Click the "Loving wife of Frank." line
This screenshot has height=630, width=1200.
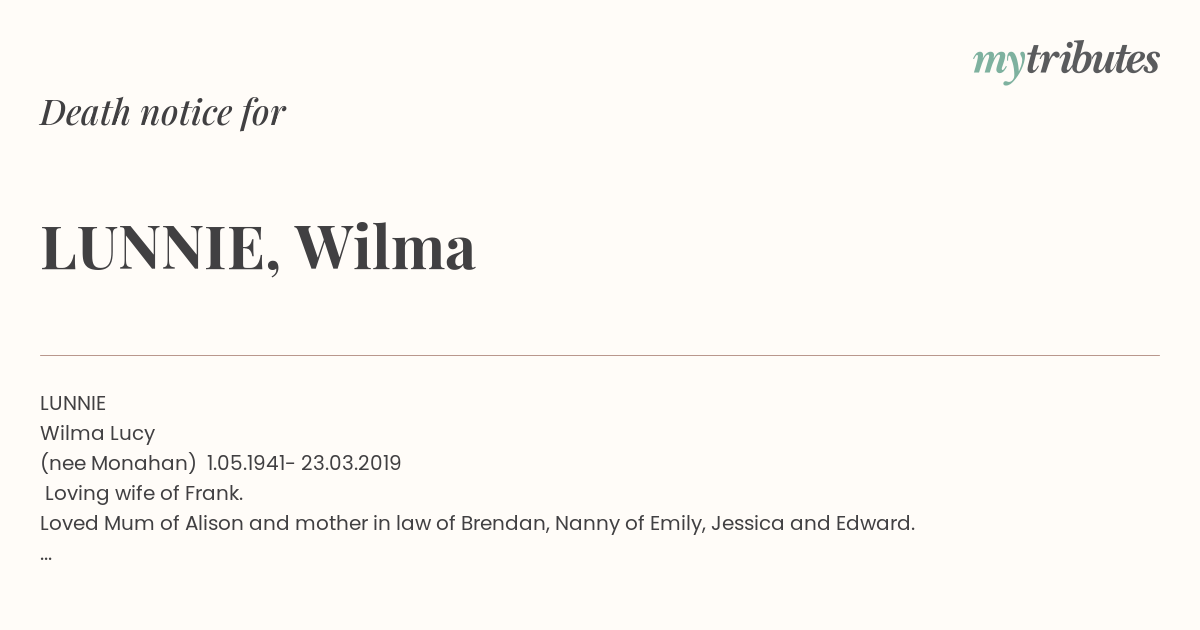coord(144,494)
